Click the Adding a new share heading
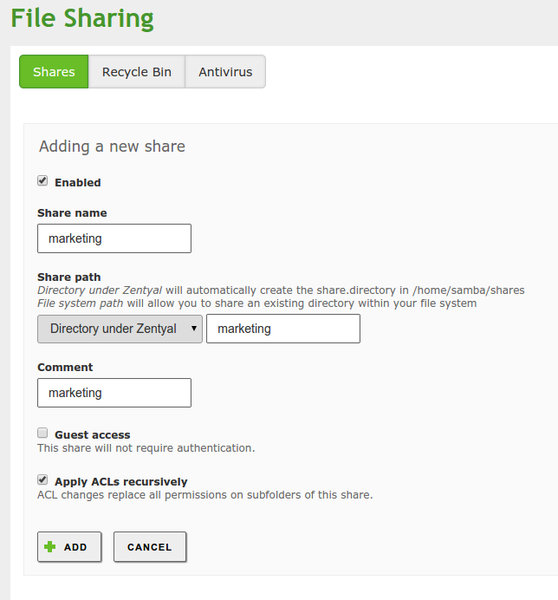558x600 pixels. pyautogui.click(x=112, y=147)
